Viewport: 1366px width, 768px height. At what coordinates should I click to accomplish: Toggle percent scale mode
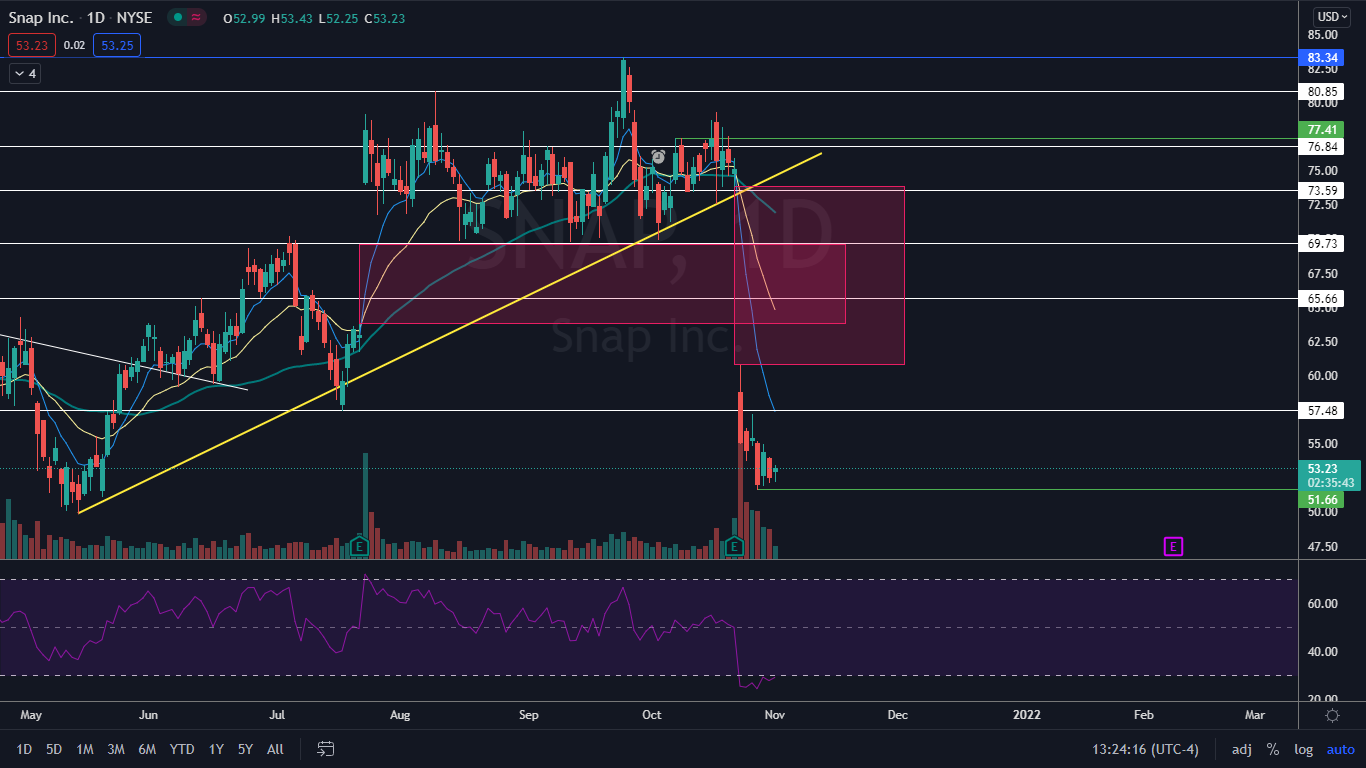tap(1273, 749)
